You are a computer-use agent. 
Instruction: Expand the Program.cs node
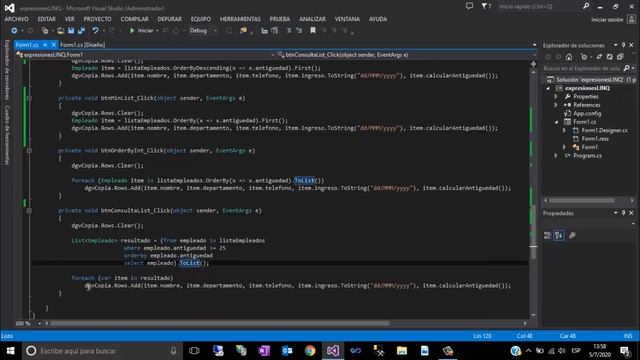[x=556, y=156]
